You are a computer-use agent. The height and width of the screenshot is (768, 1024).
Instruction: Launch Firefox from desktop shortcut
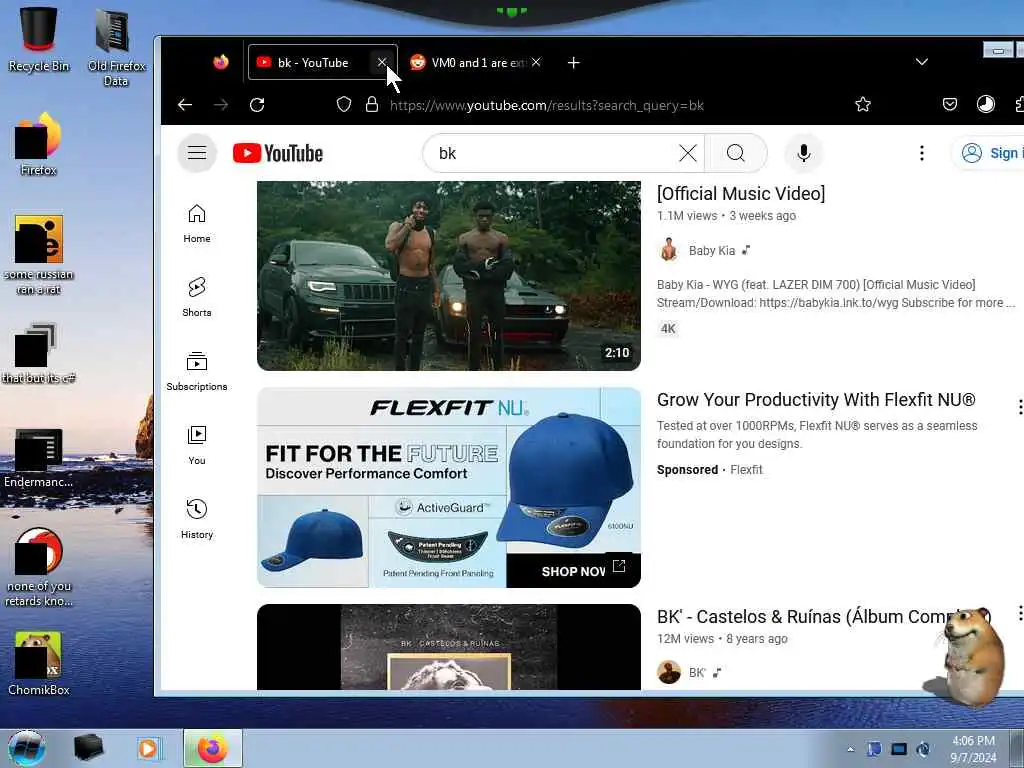39,144
